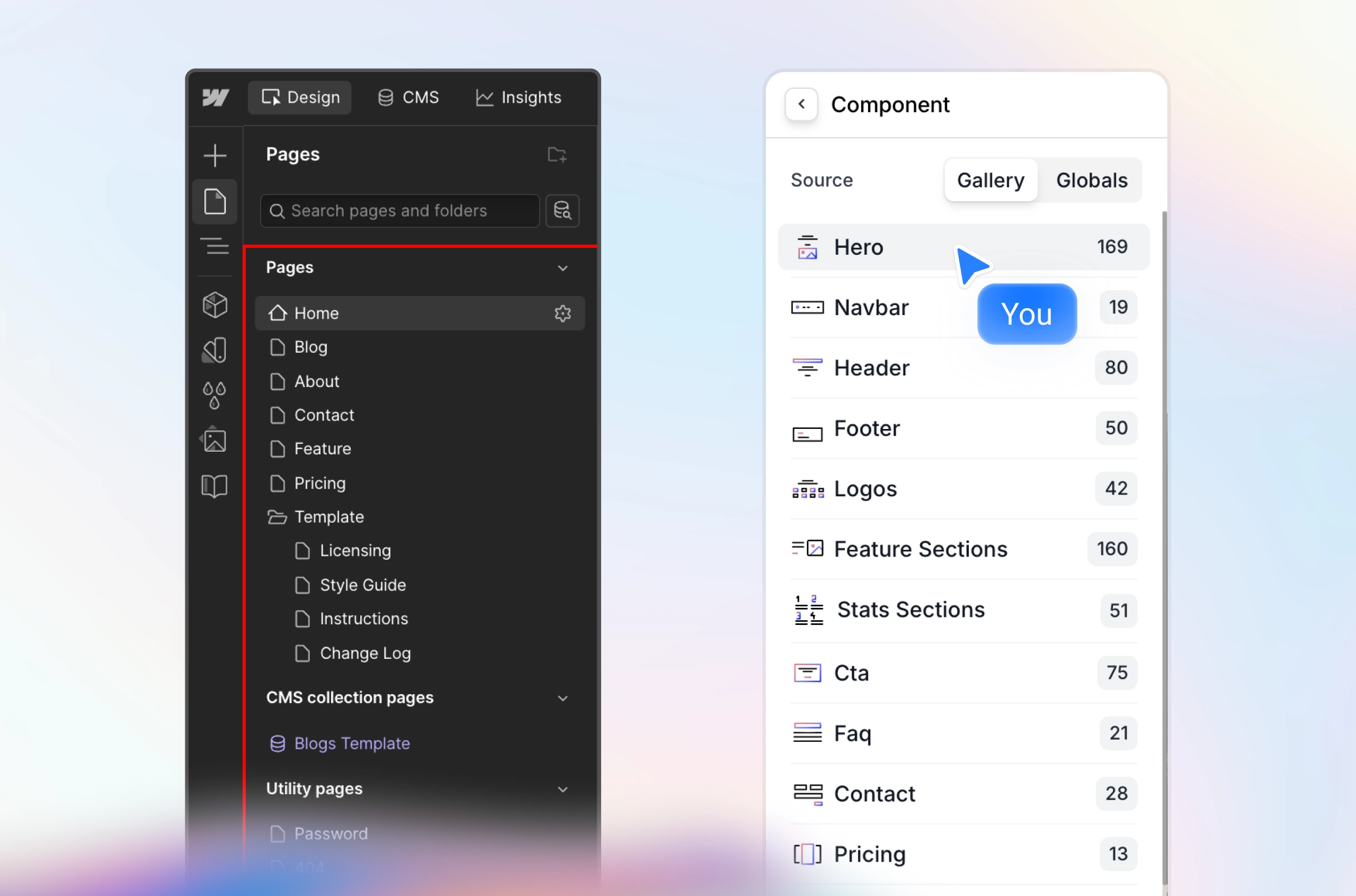
Task: Open the Style selectors droplets icon
Action: 215,395
